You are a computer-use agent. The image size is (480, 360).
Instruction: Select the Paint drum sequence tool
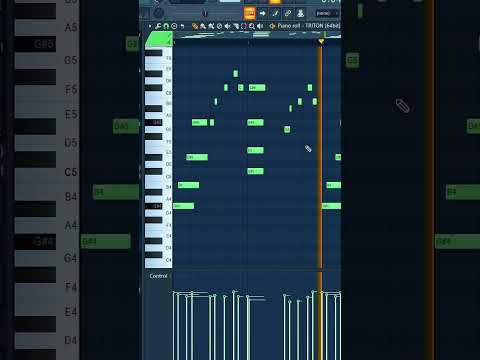point(211,26)
